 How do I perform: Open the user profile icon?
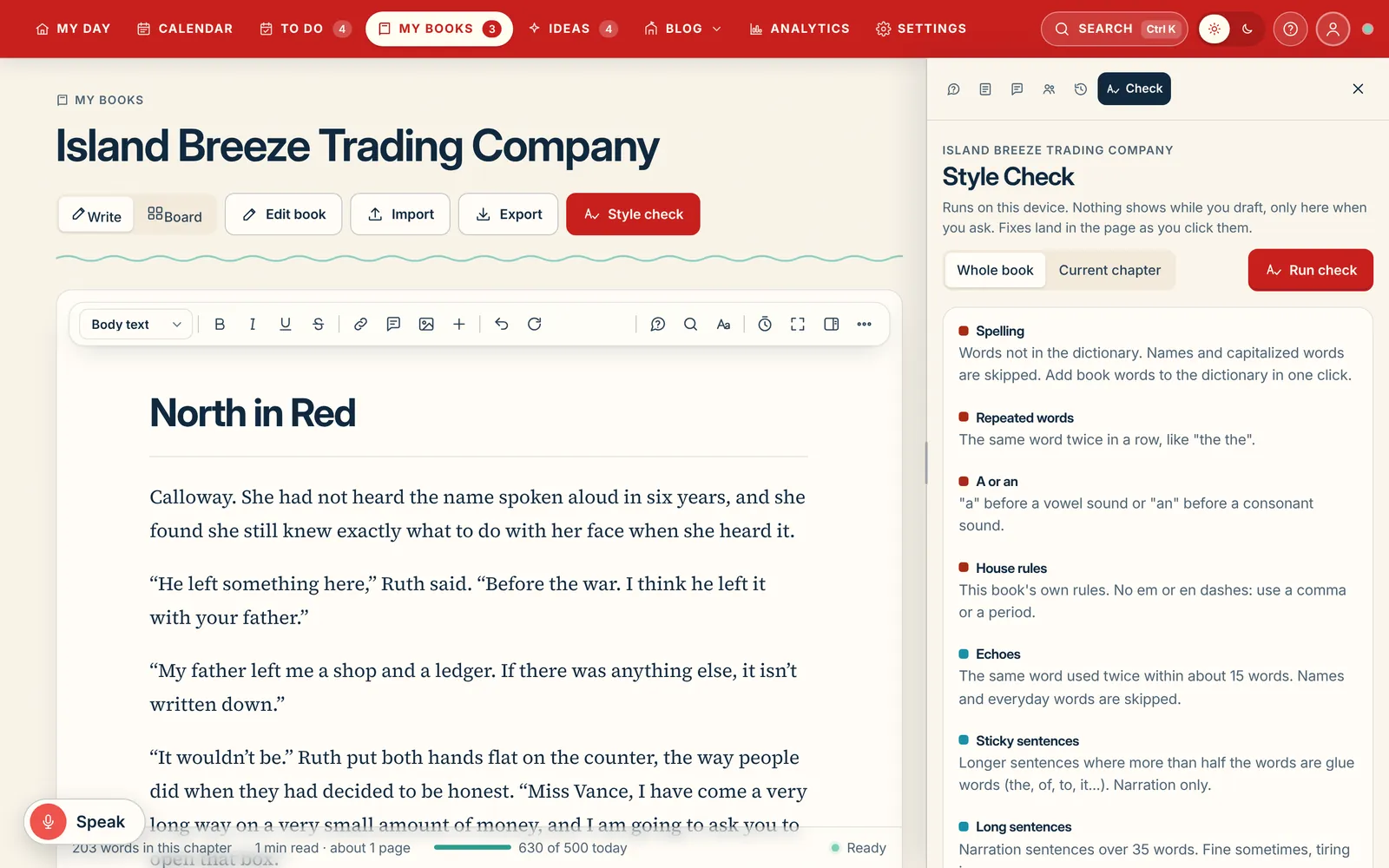tap(1333, 29)
